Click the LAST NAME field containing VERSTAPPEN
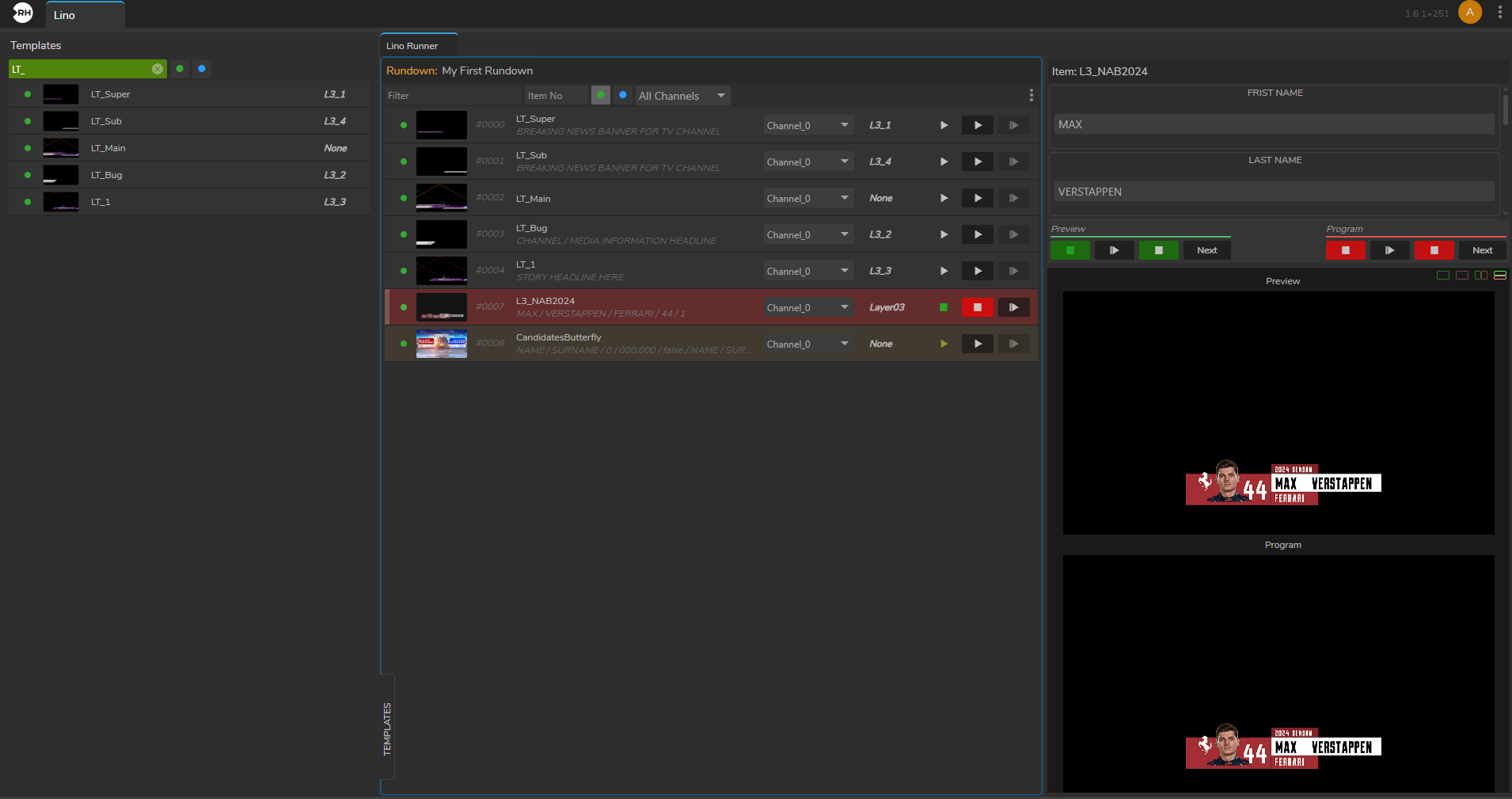Screen dimensions: 1512x799 point(1274,192)
